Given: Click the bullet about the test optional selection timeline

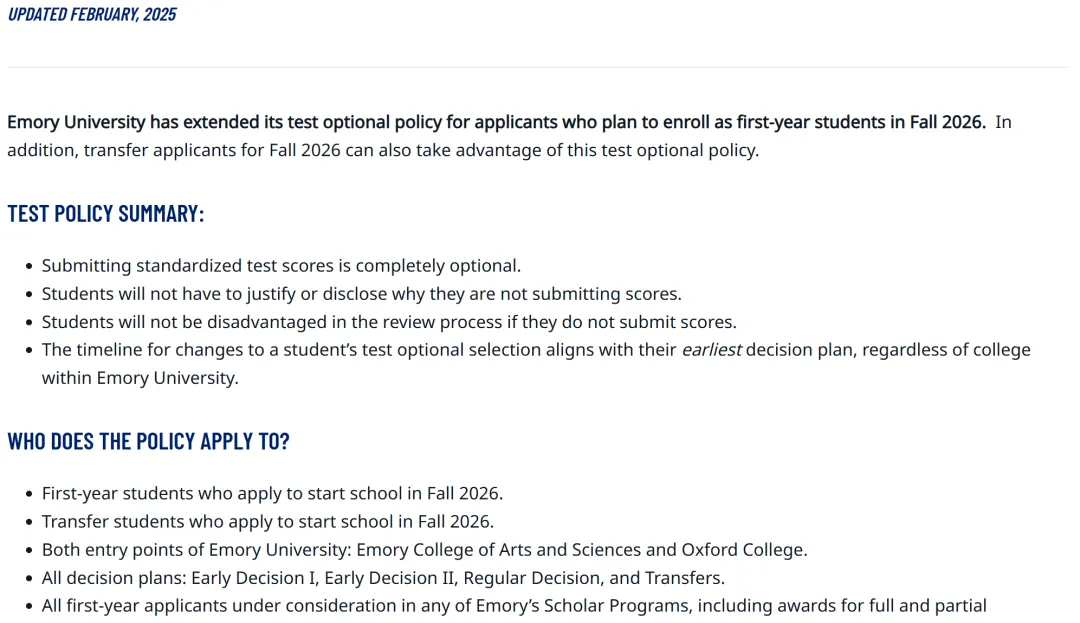Looking at the screenshot, I should [360, 350].
